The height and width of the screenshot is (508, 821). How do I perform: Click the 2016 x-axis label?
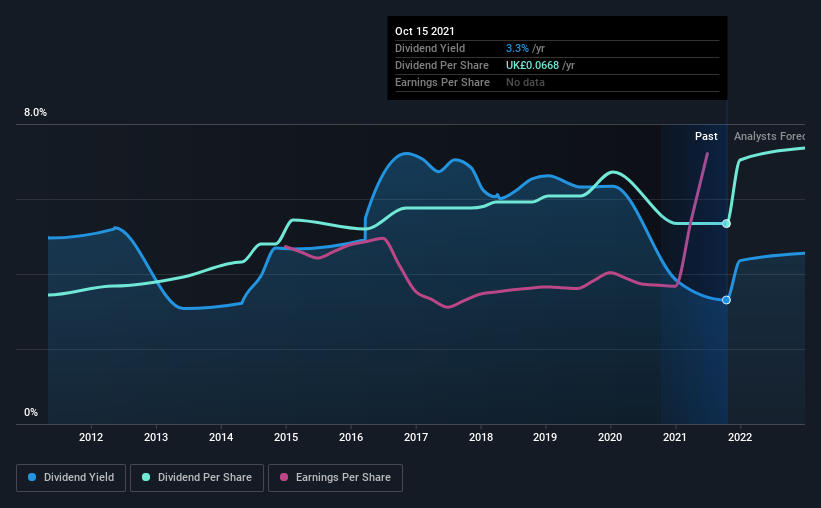click(x=351, y=437)
